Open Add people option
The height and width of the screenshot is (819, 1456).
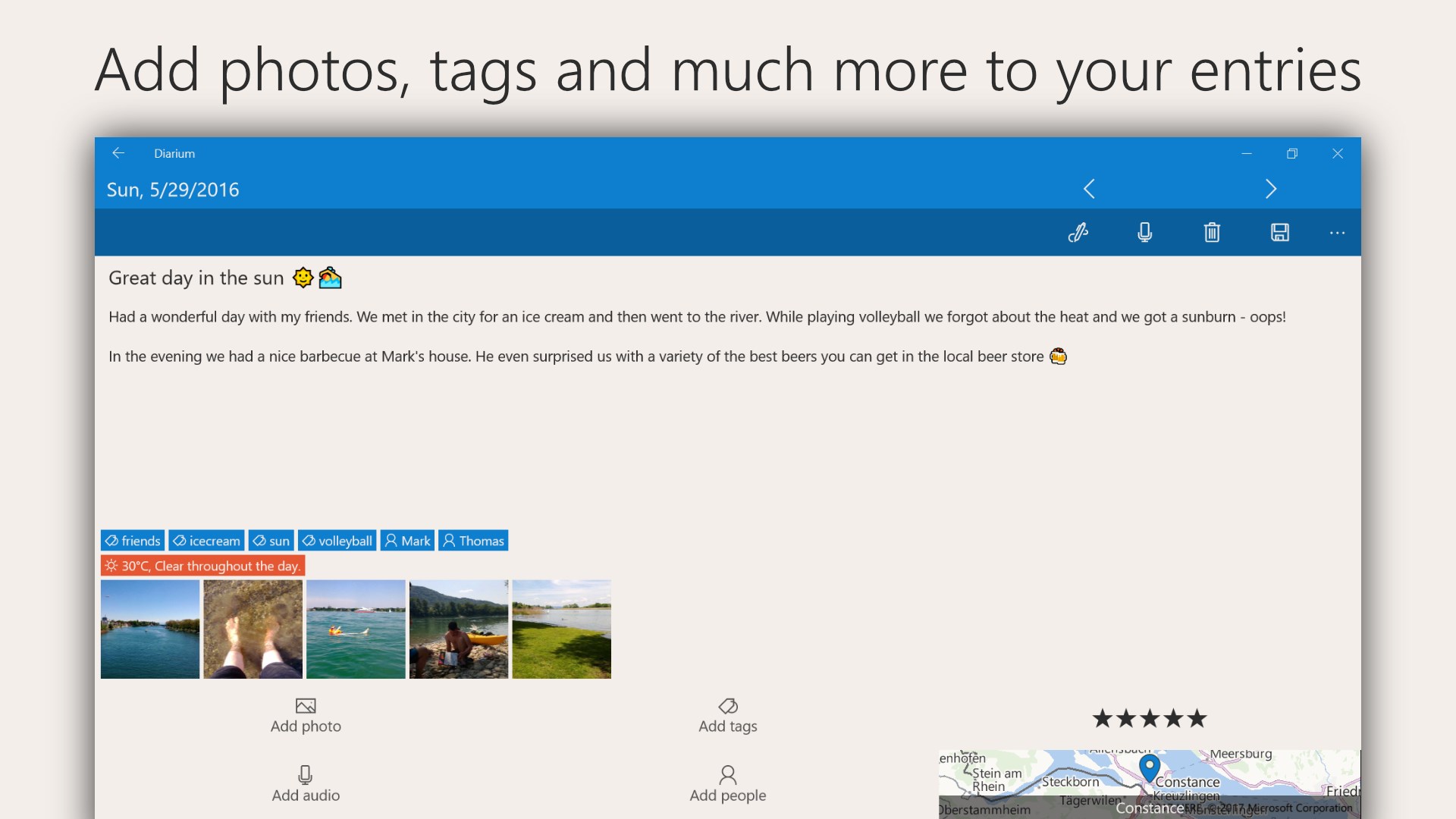pos(727,783)
